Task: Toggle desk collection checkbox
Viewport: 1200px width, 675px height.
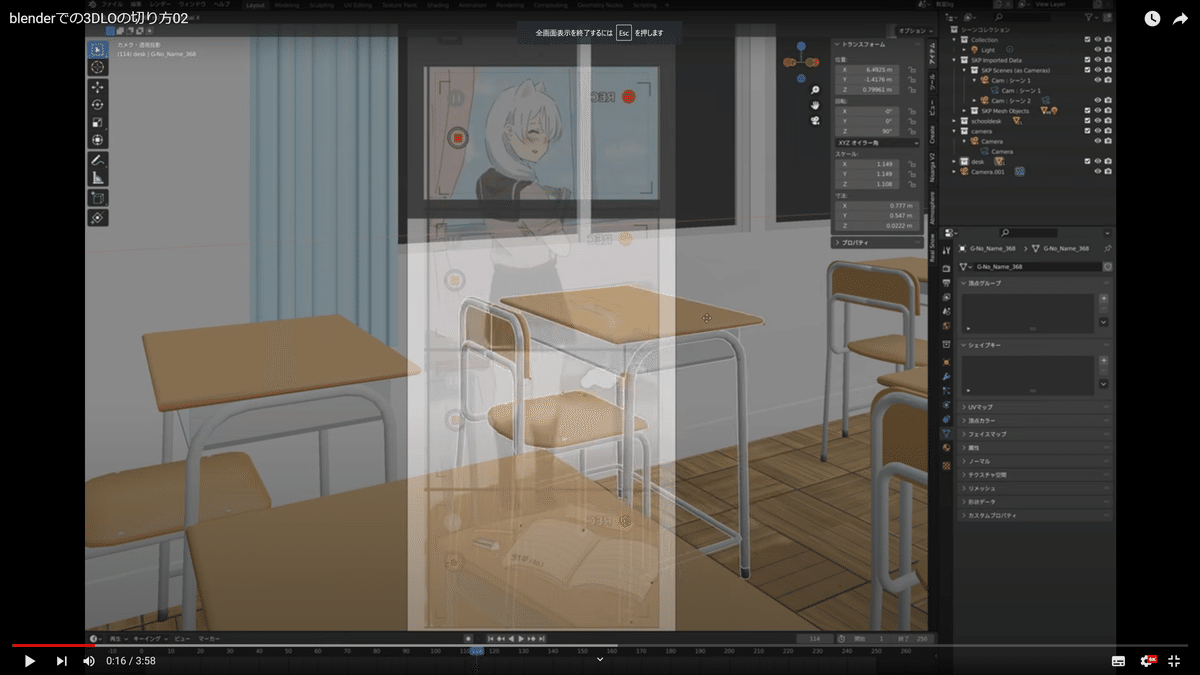Action: (1088, 161)
